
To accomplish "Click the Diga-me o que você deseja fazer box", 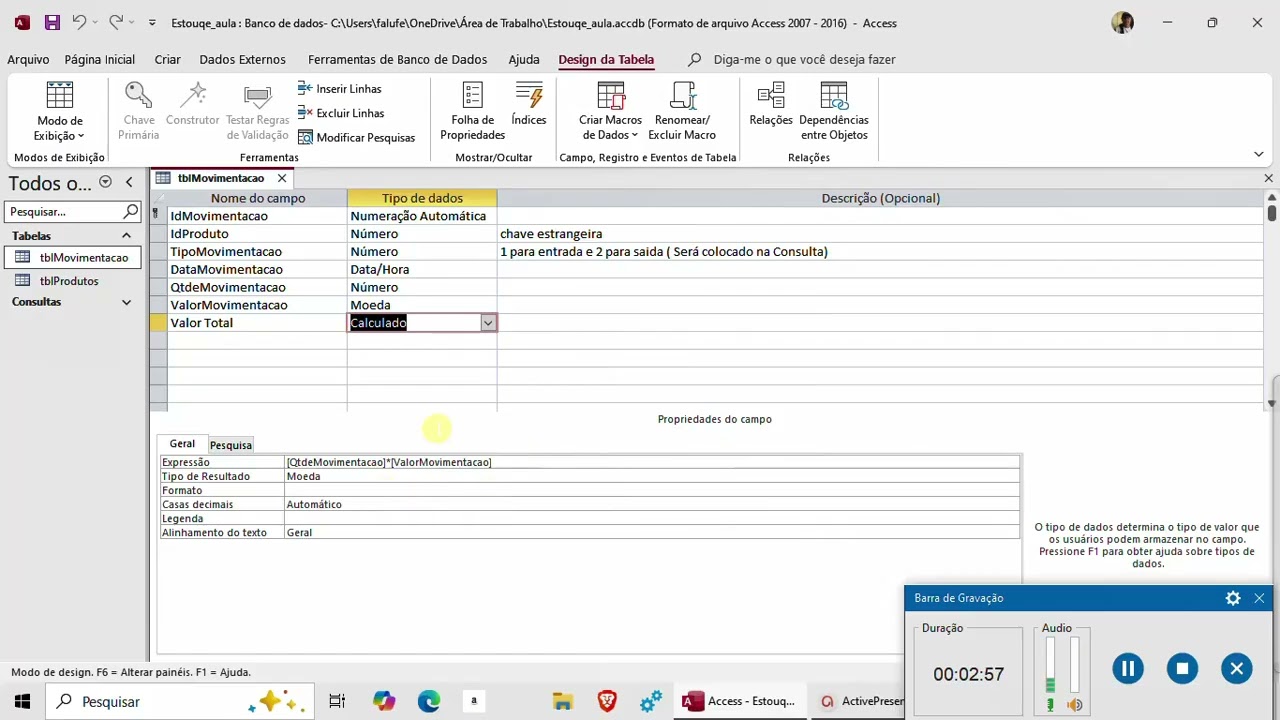I will point(804,59).
